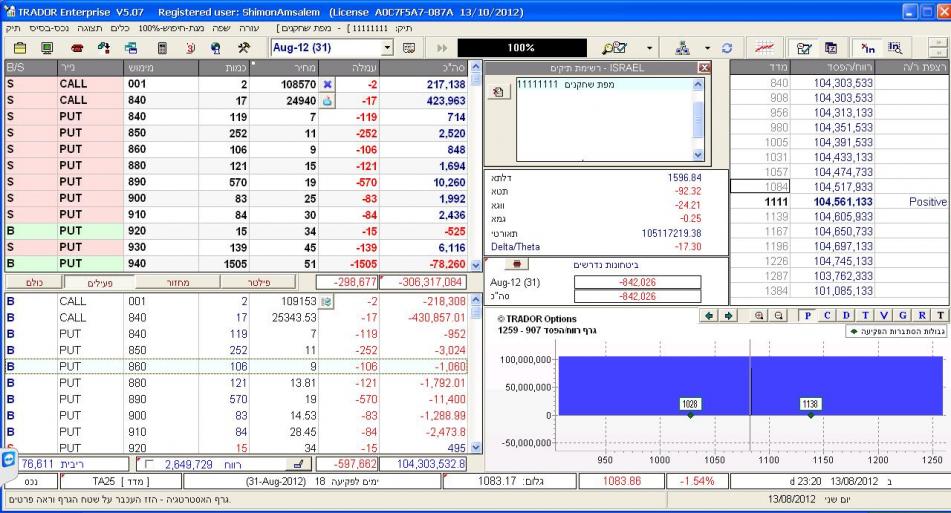Click the yellow portfolio folder toolbar icon
951x513 pixels.
point(19,47)
